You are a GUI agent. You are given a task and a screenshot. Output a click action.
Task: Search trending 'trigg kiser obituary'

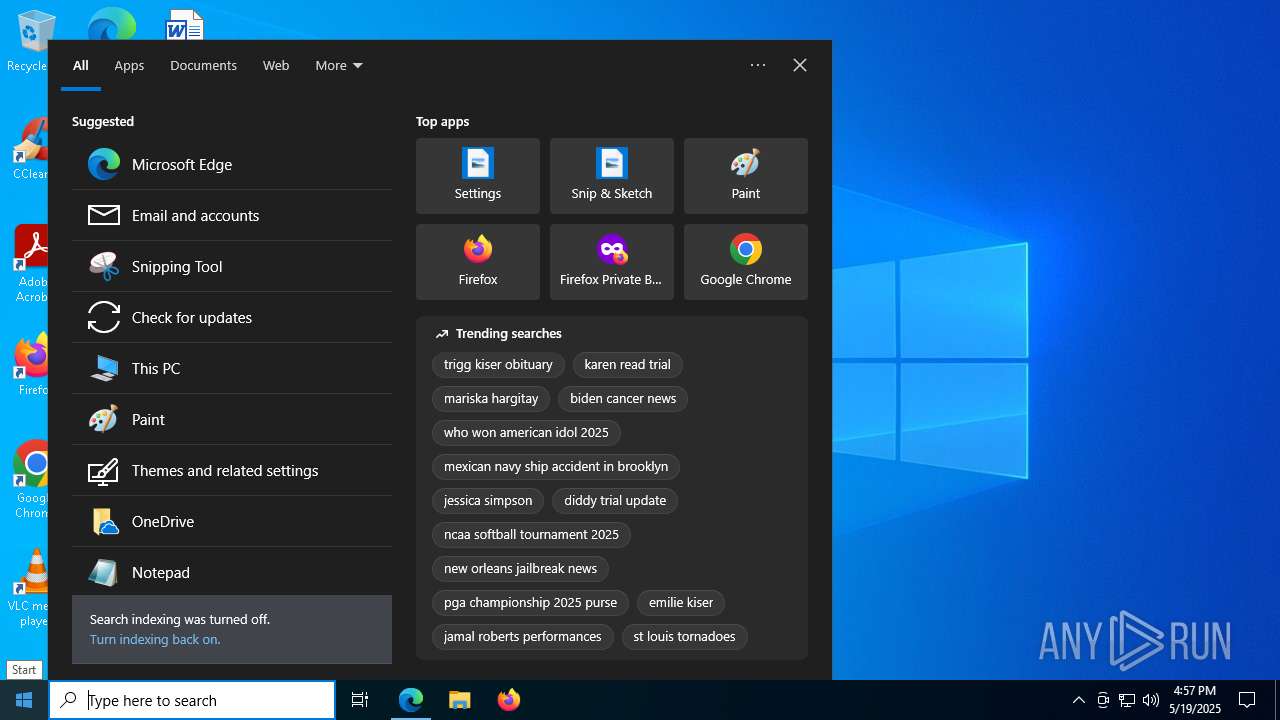point(498,365)
